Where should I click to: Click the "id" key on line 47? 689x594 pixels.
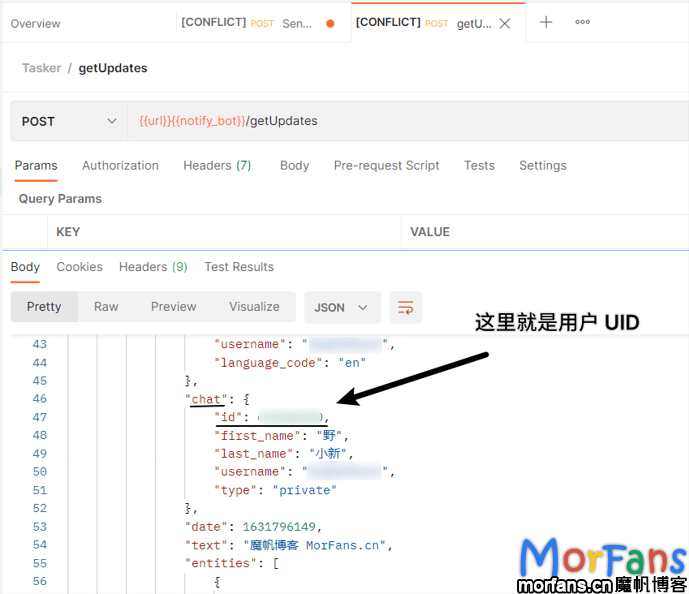pos(228,417)
